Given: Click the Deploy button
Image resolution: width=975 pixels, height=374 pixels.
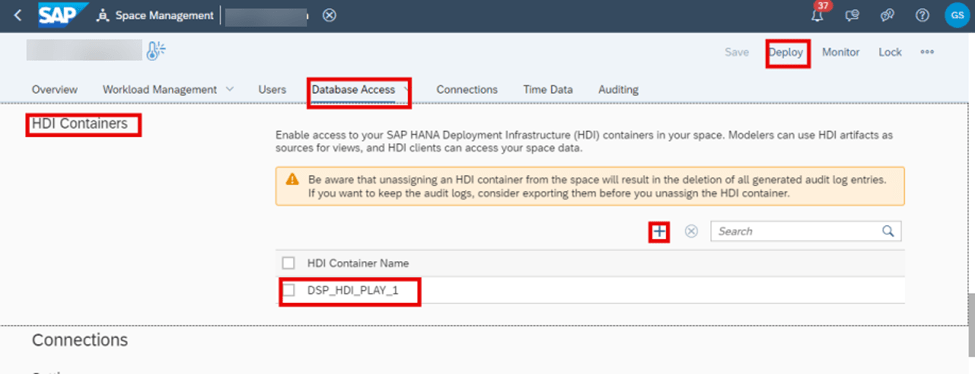Looking at the screenshot, I should 786,52.
